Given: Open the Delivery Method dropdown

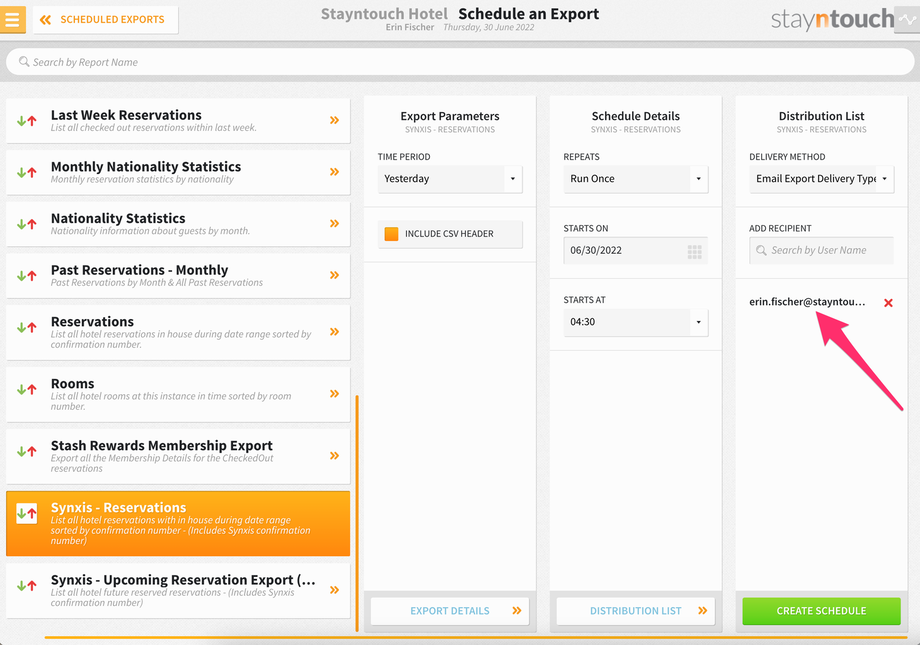Looking at the screenshot, I should 821,179.
